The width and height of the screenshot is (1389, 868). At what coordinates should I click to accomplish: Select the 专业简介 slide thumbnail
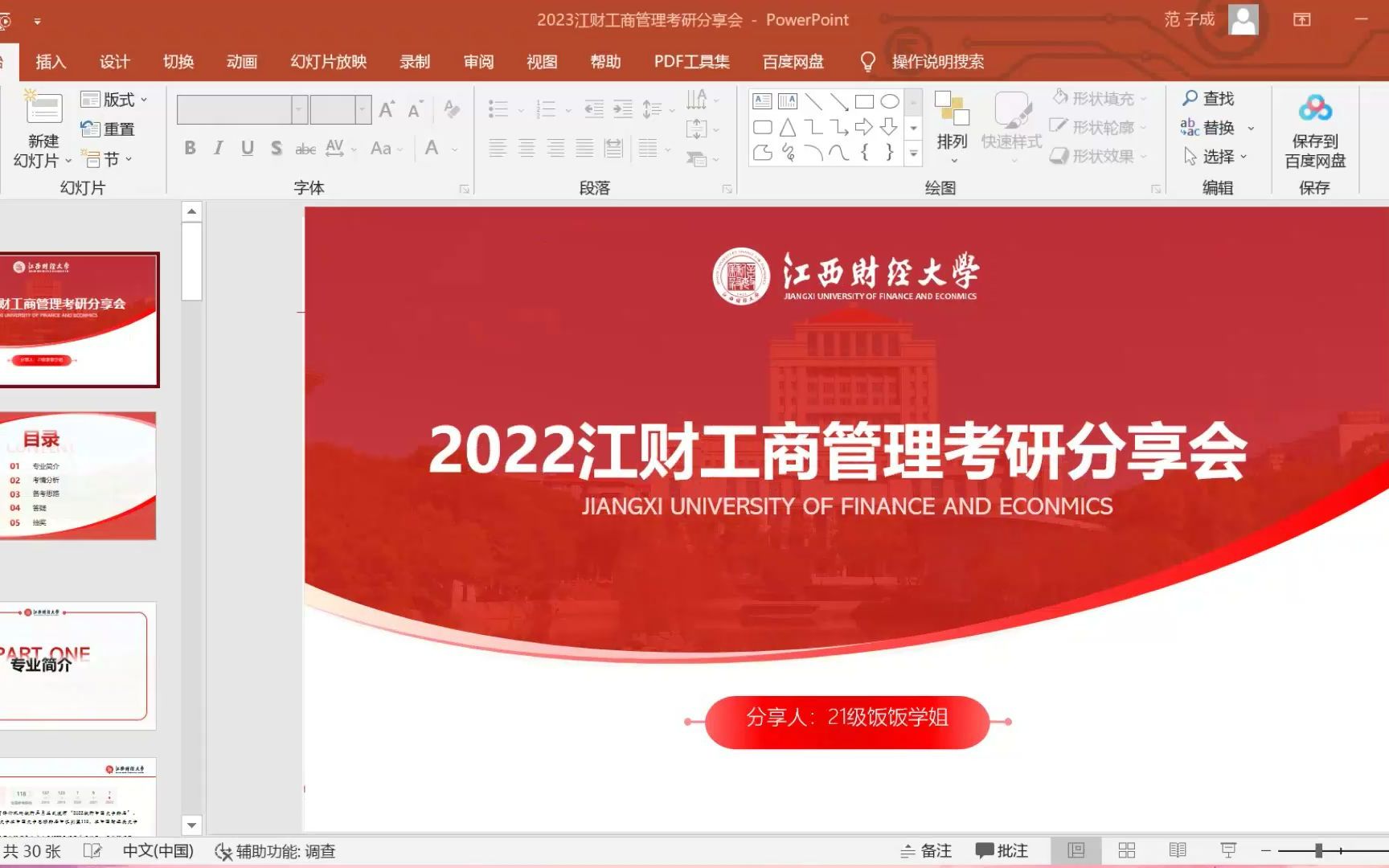pyautogui.click(x=78, y=666)
